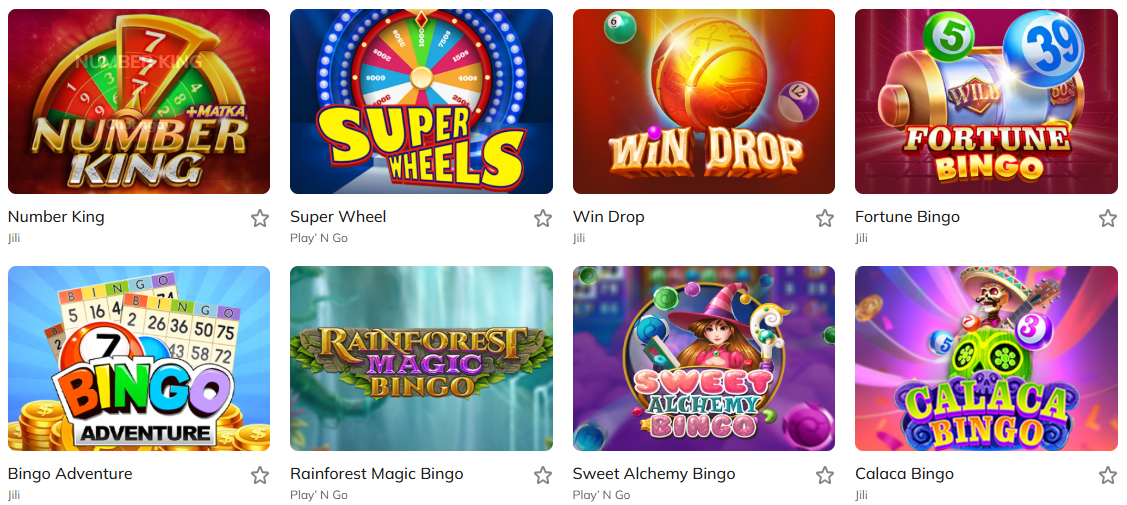
Task: Click the Sweet Alchemy Bingo artwork
Action: [703, 358]
